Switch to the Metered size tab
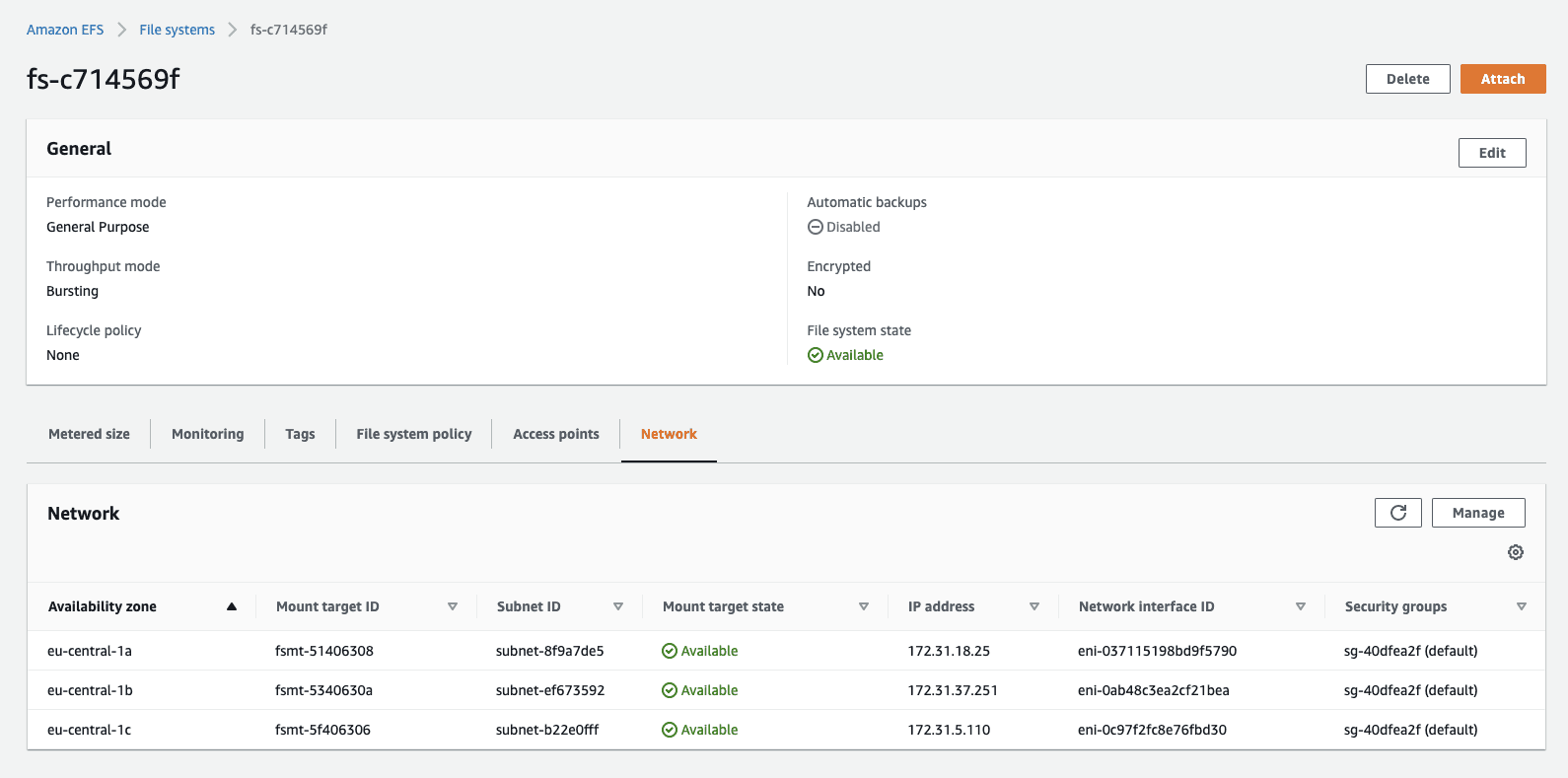The width and height of the screenshot is (1568, 778). (x=89, y=434)
